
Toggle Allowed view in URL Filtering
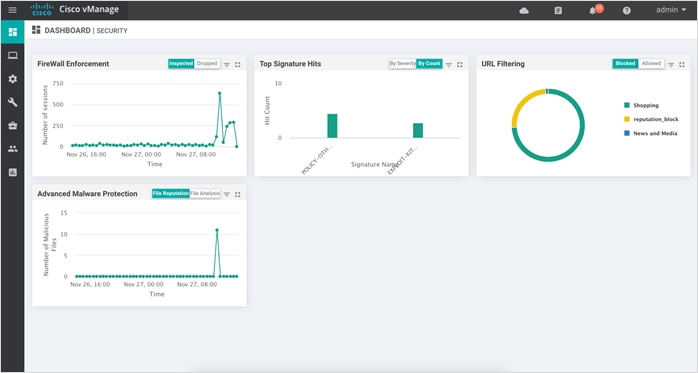coord(651,64)
